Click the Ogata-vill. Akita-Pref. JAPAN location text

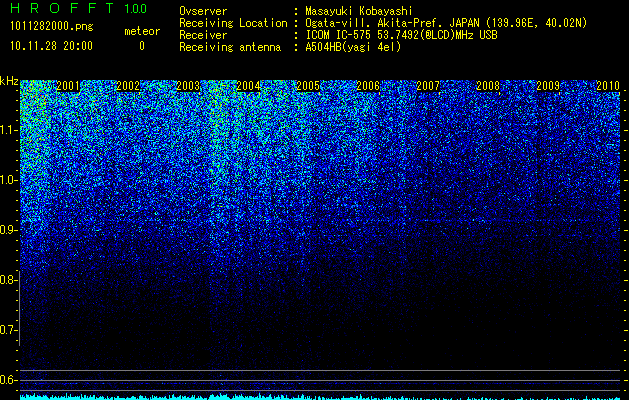446,23
